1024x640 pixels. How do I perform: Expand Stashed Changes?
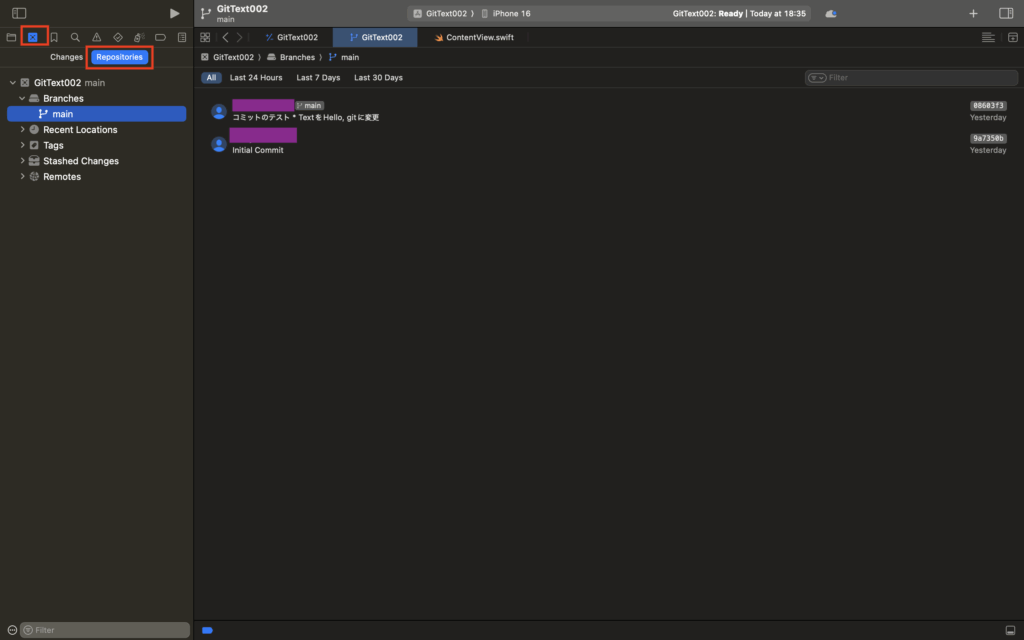(22, 161)
